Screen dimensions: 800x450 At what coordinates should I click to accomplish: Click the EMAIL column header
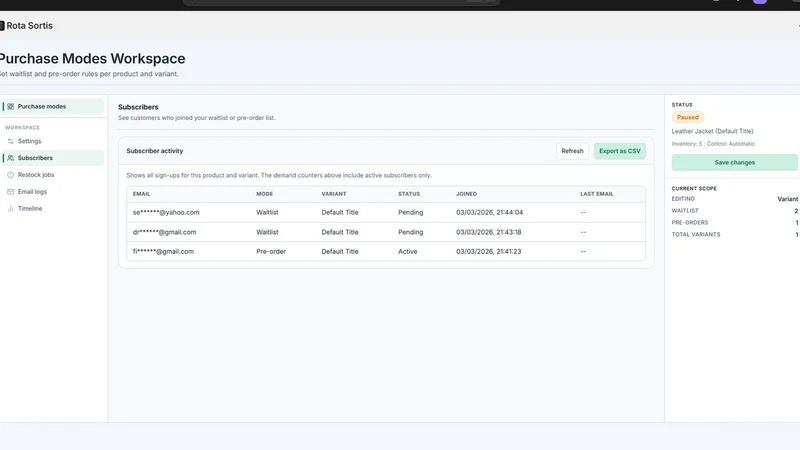(x=141, y=194)
